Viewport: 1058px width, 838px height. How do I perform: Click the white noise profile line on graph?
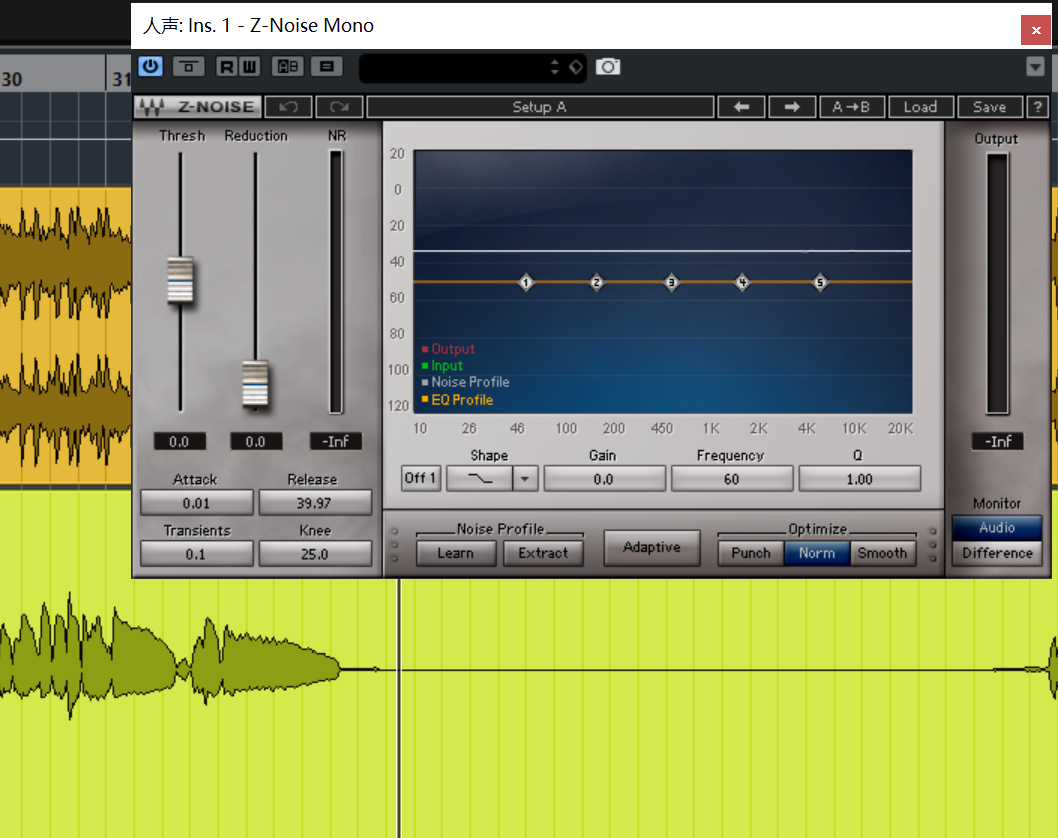tap(663, 251)
